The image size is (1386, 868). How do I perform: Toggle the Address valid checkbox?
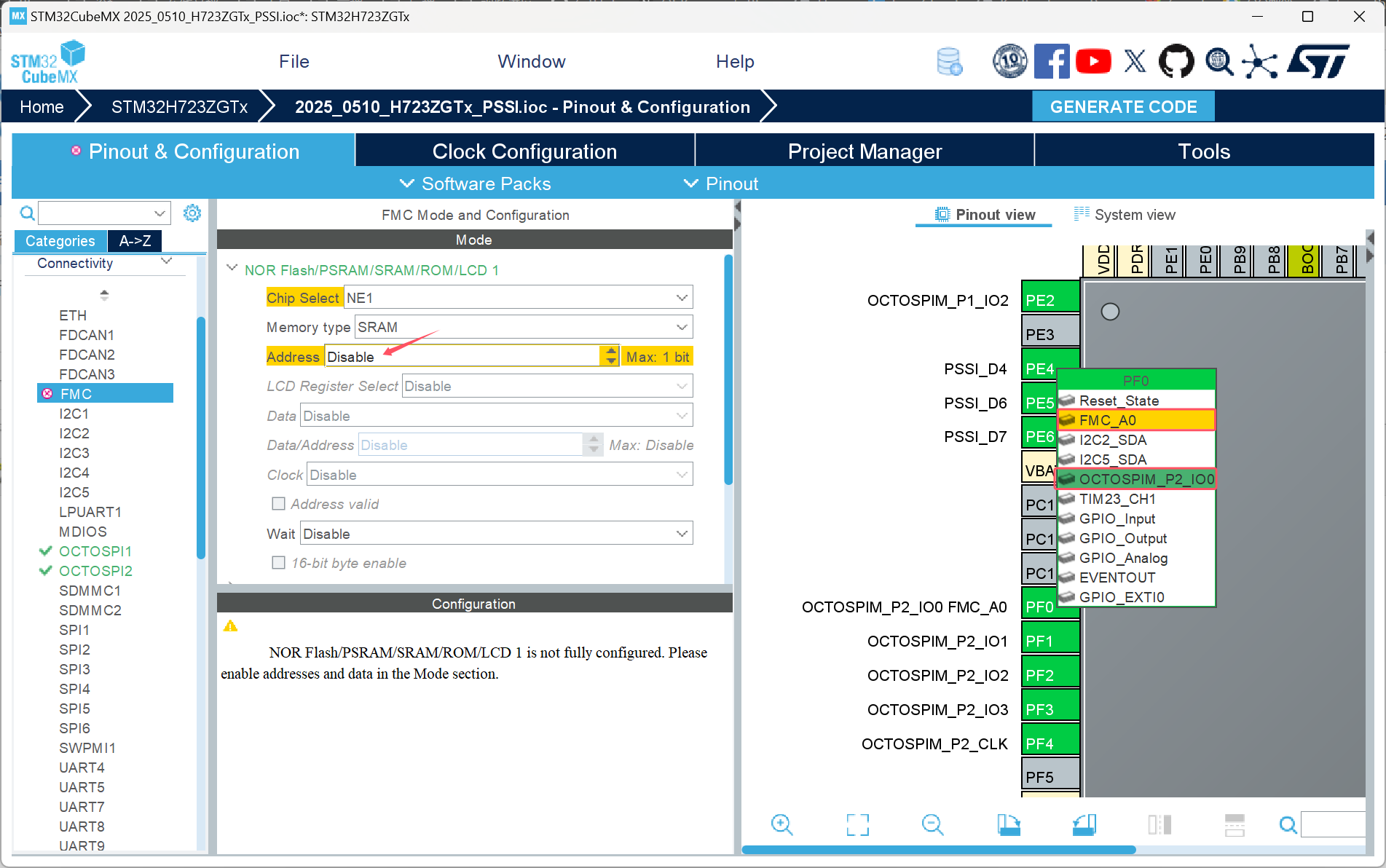tap(278, 504)
